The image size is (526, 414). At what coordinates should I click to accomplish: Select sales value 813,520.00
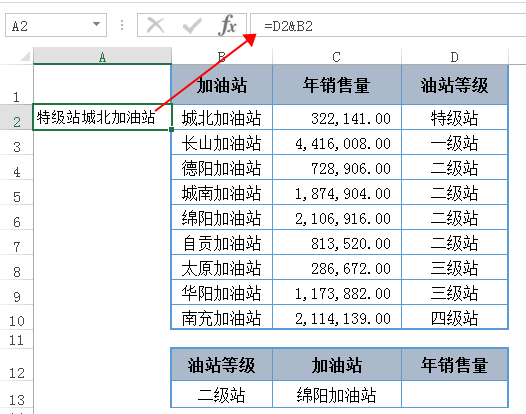[337, 243]
